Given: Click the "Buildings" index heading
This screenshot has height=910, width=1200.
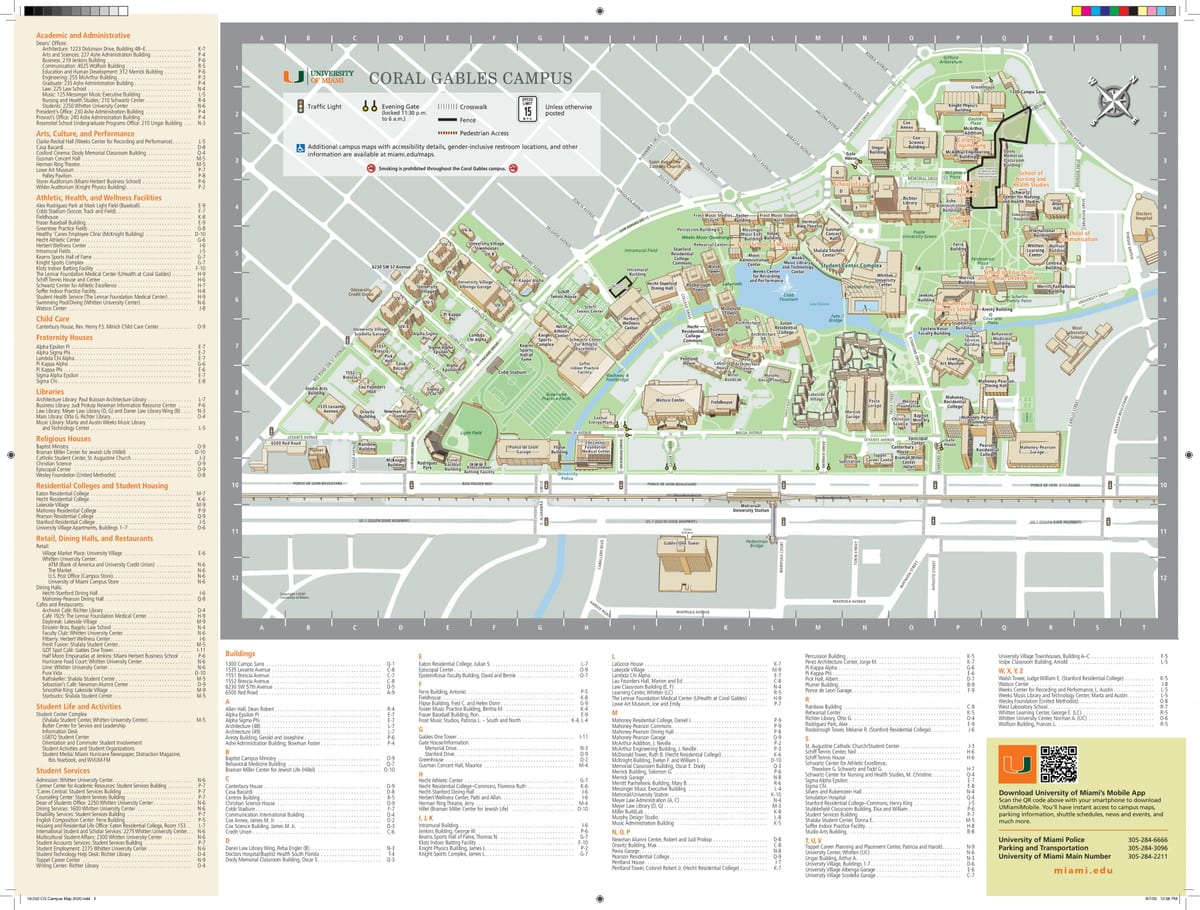Looking at the screenshot, I should 240,652.
